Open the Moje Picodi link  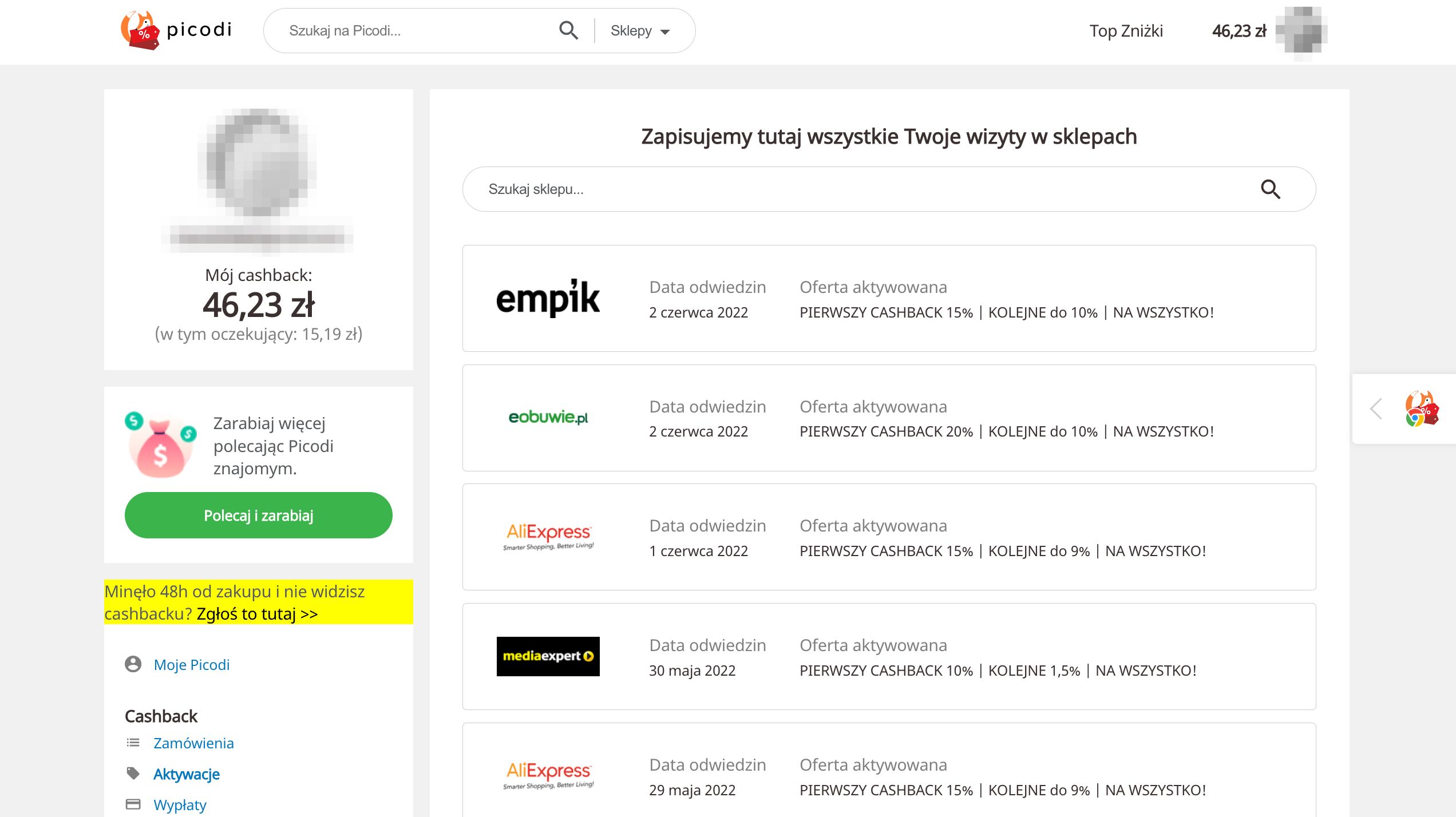click(x=192, y=665)
